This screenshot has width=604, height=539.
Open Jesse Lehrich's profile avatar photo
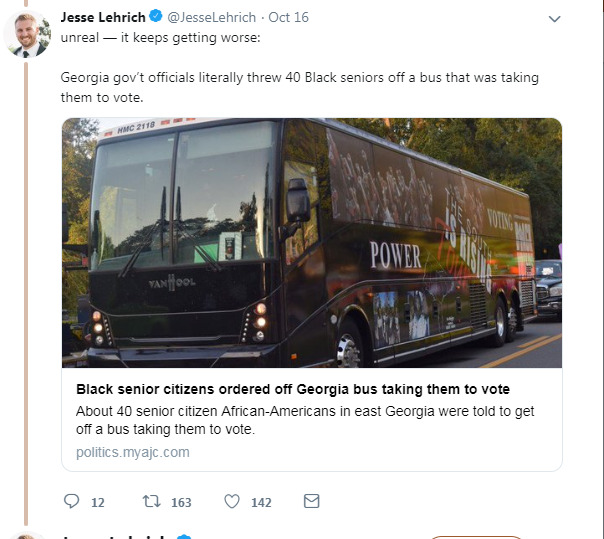point(27,34)
